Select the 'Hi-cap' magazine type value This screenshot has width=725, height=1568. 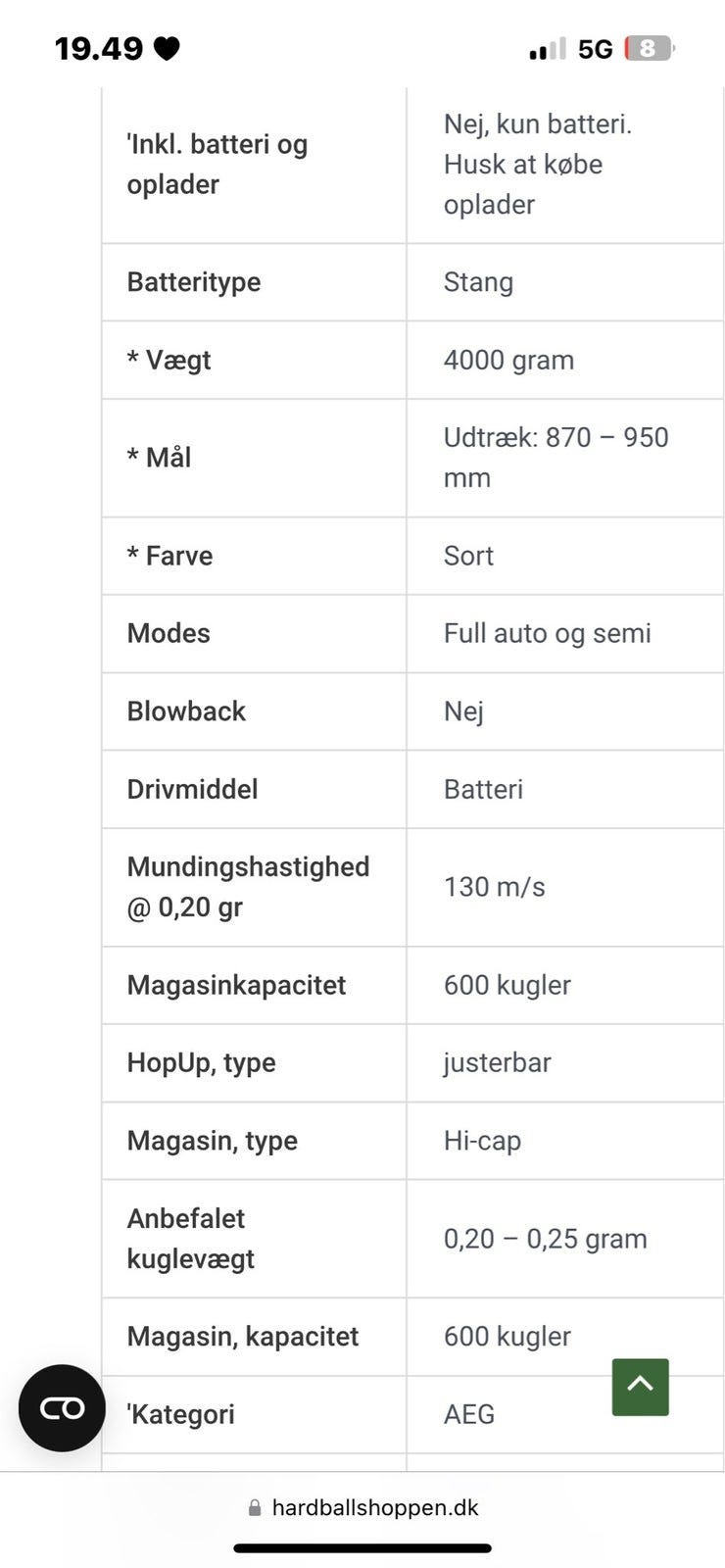click(x=482, y=1141)
